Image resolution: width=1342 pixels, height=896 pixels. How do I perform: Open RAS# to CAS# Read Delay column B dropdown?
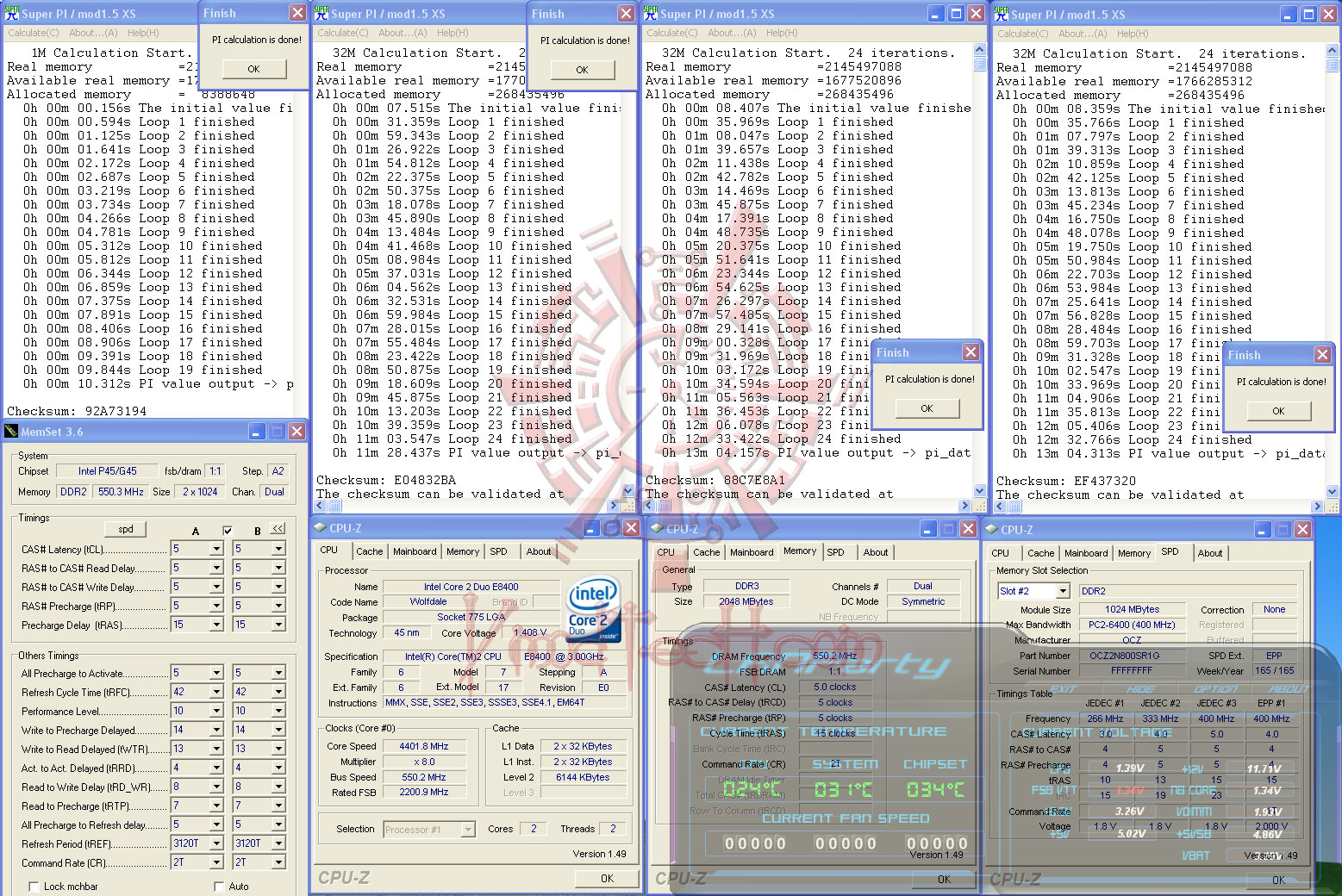278,568
